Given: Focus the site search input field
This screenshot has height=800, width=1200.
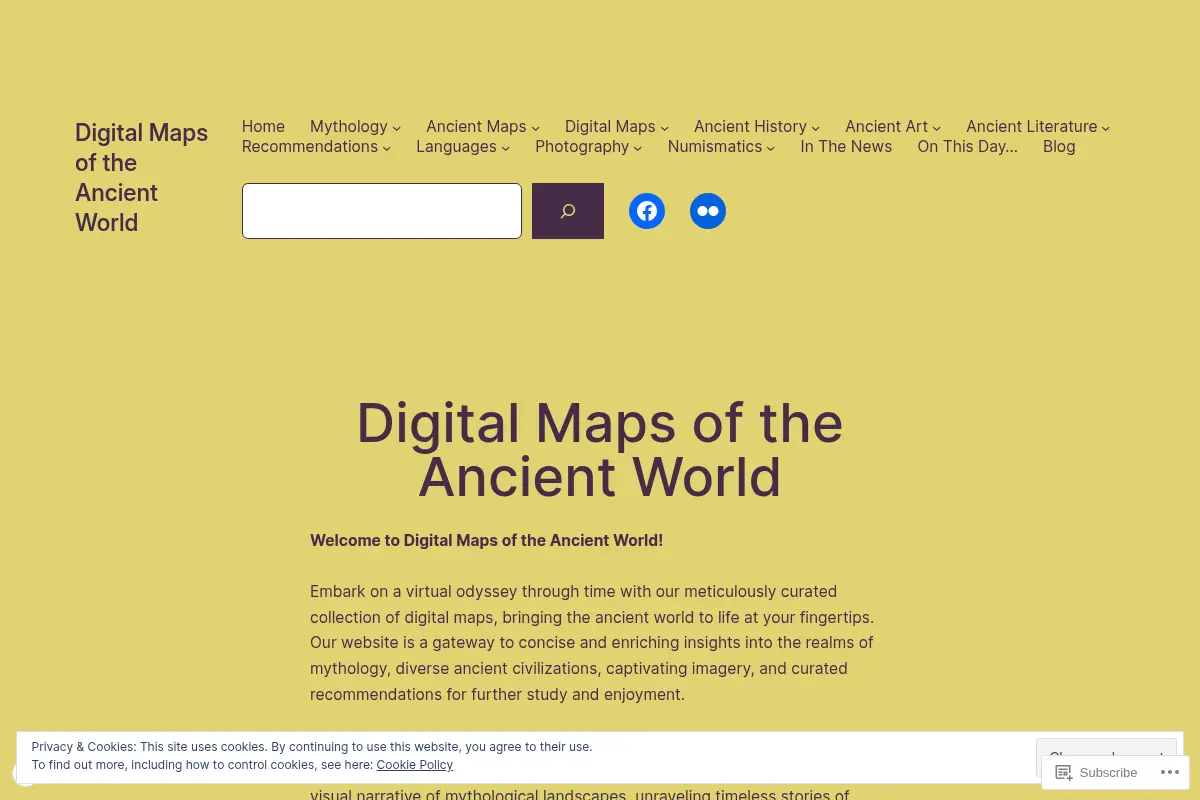Looking at the screenshot, I should 382,211.
